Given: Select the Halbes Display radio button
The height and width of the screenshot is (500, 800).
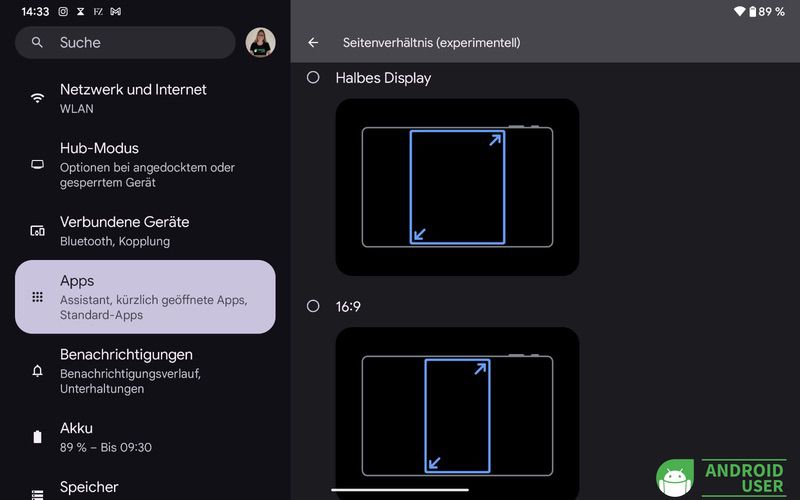Looking at the screenshot, I should click(x=313, y=78).
